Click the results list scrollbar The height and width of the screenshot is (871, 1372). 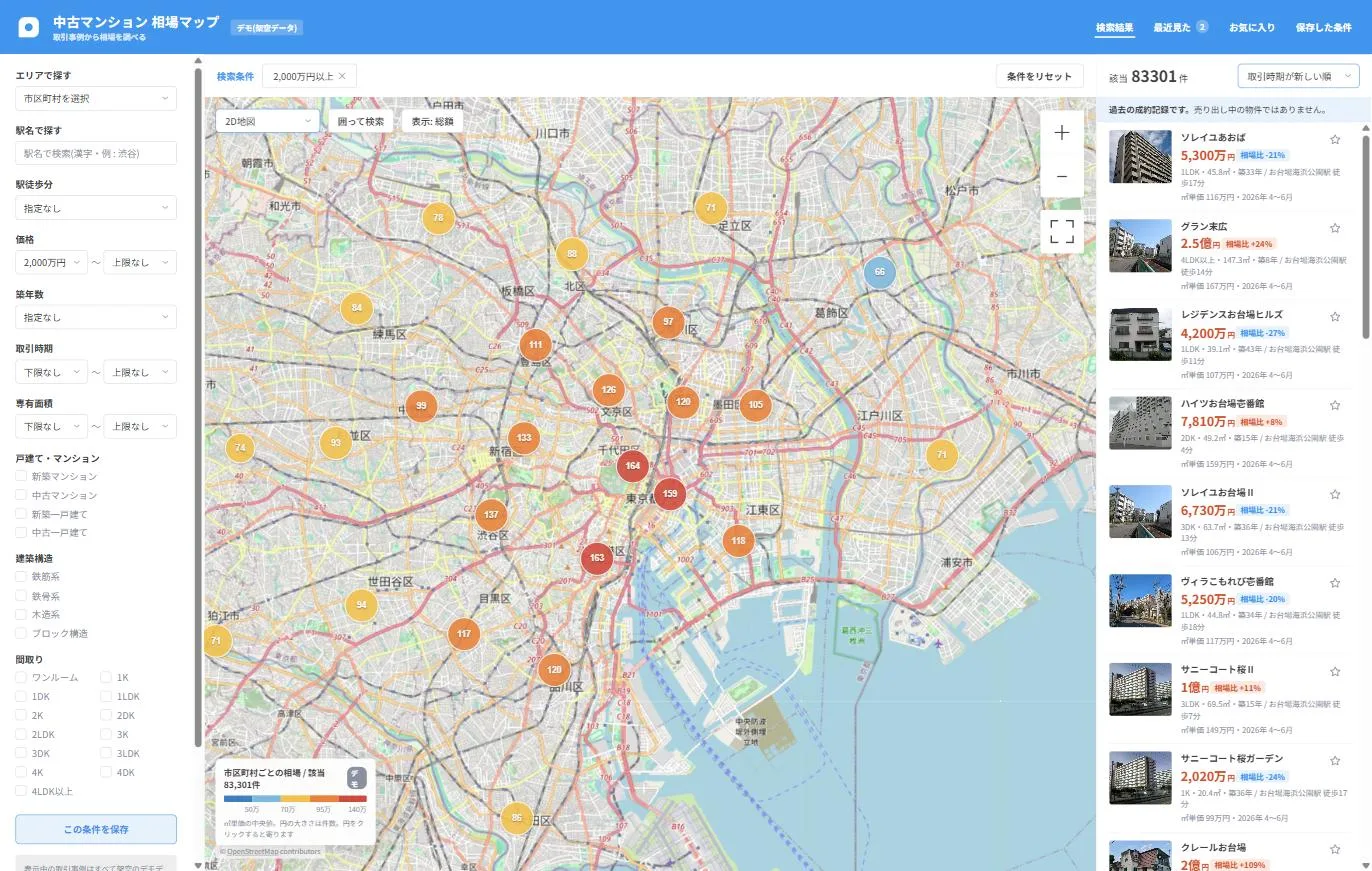[x=1366, y=235]
